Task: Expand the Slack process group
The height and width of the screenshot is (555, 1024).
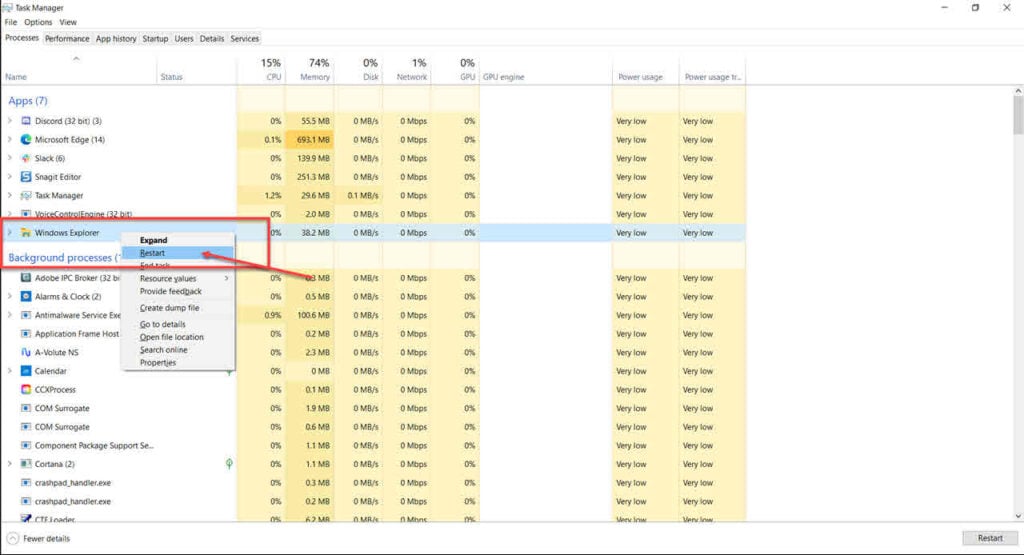Action: click(x=10, y=158)
